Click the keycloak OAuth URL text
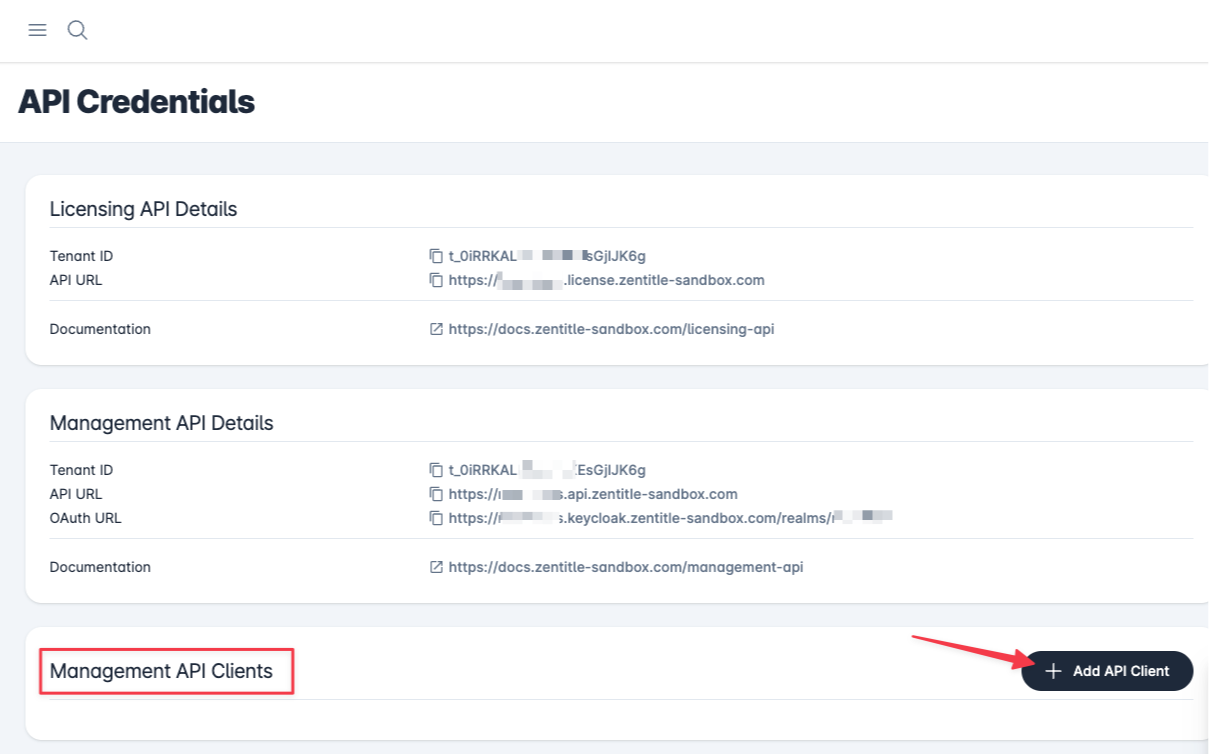 click(x=670, y=518)
